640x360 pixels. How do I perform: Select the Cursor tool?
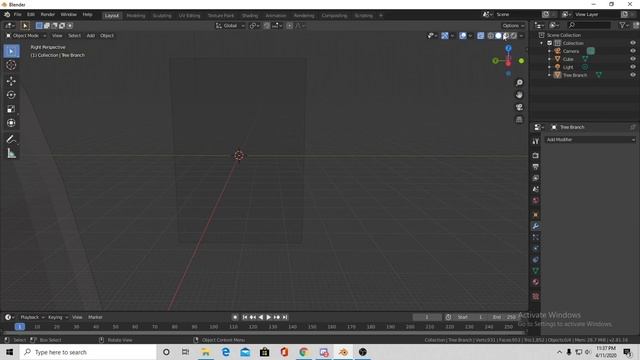[x=11, y=65]
